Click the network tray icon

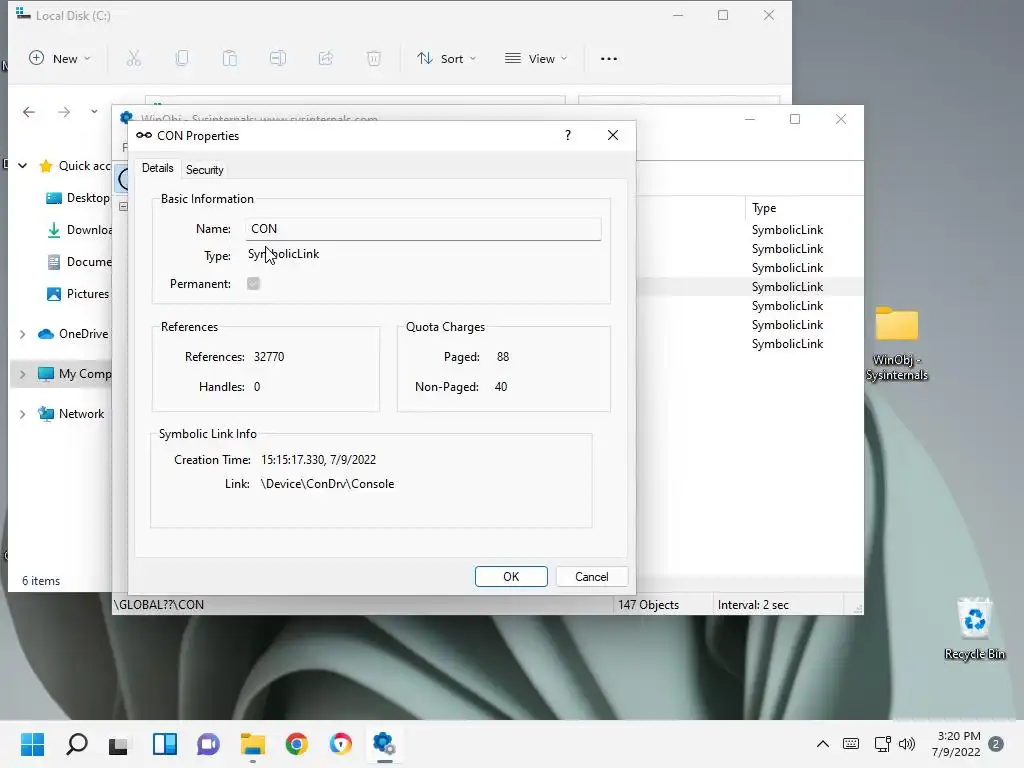(882, 744)
